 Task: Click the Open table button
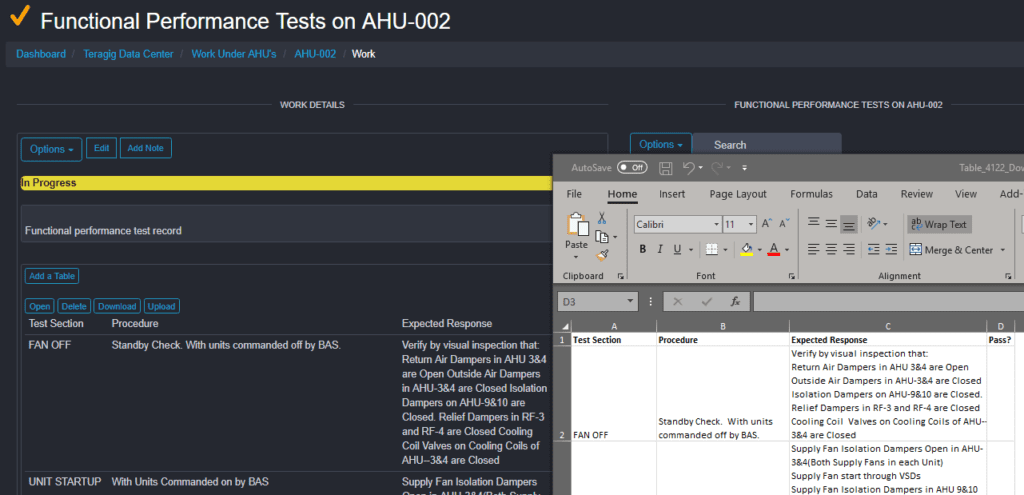pyautogui.click(x=40, y=306)
